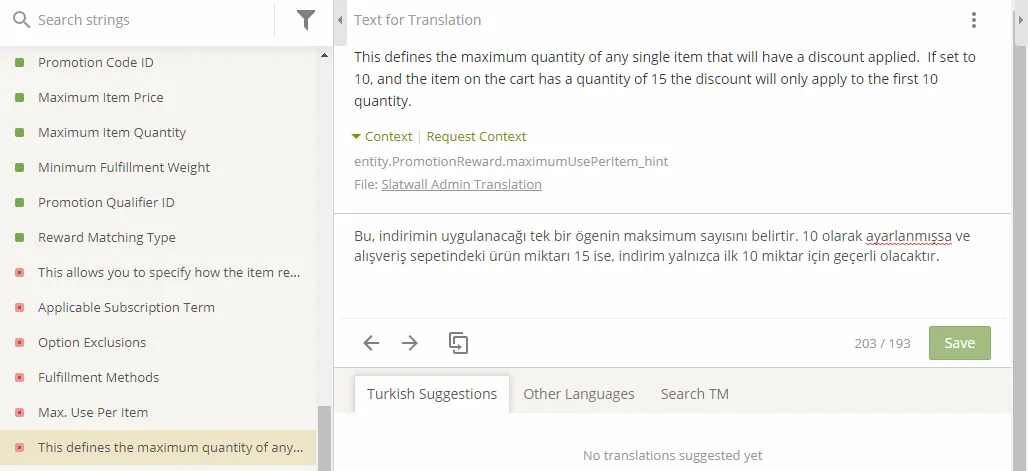
Task: Select Turkish Suggestions tab
Action: (432, 394)
